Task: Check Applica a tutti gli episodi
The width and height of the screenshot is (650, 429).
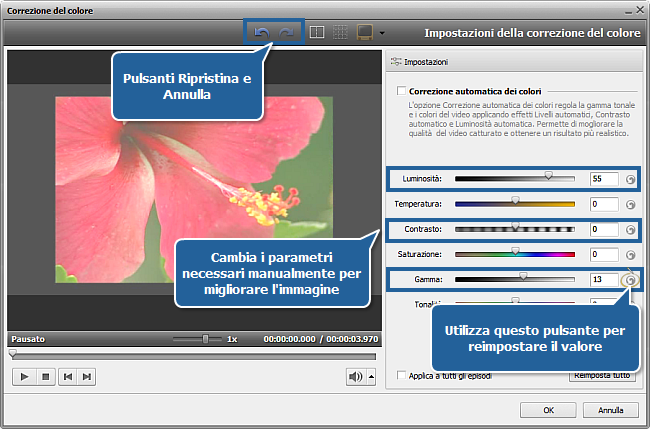Action: tap(400, 375)
